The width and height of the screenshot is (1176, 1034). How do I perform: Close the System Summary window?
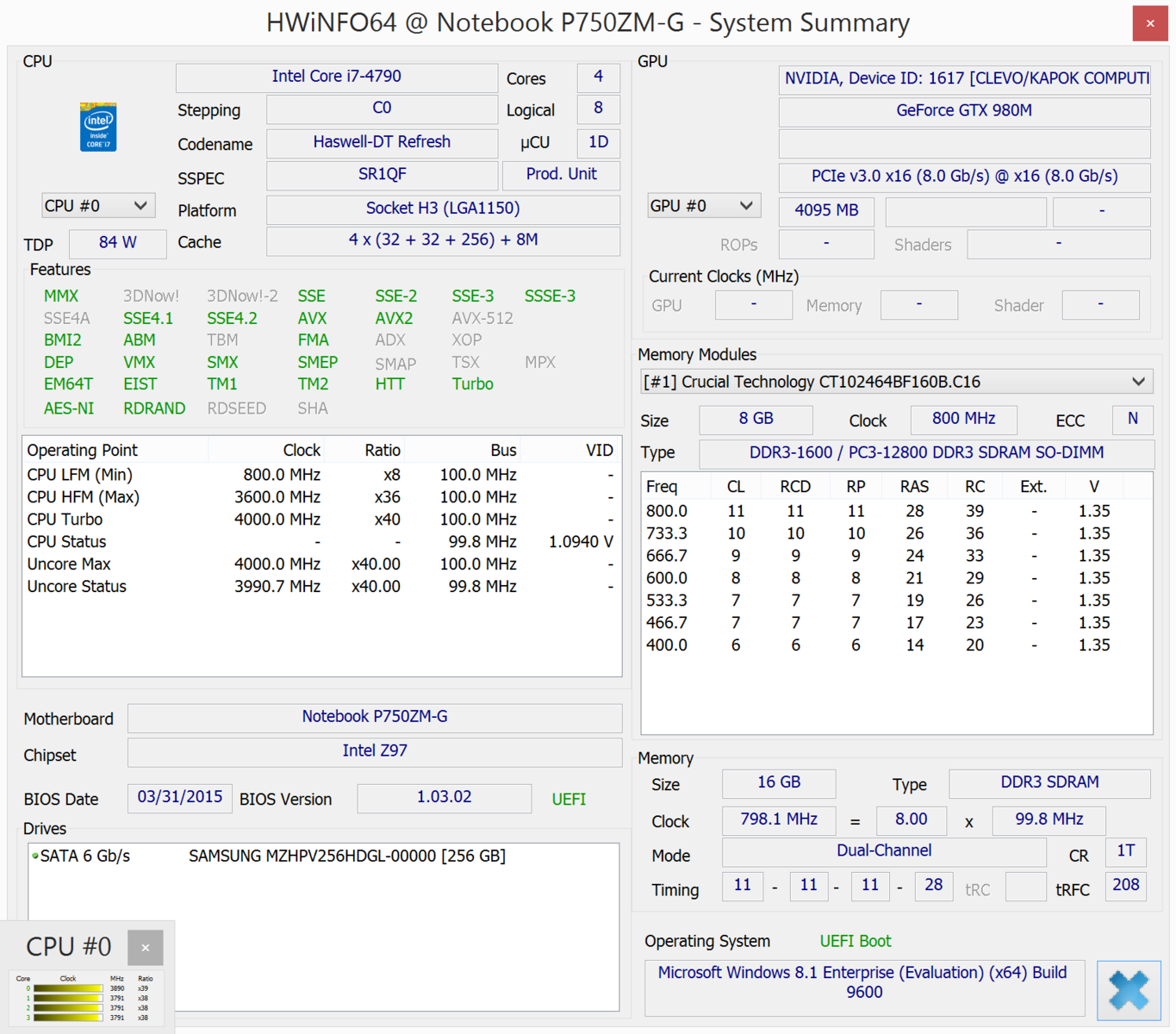click(1150, 23)
